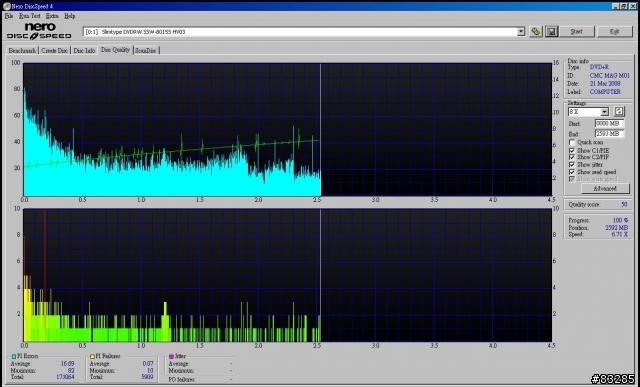Click the PI Failures yellow legend square
Image resolution: width=640 pixels, height=387 pixels.
coord(92,356)
